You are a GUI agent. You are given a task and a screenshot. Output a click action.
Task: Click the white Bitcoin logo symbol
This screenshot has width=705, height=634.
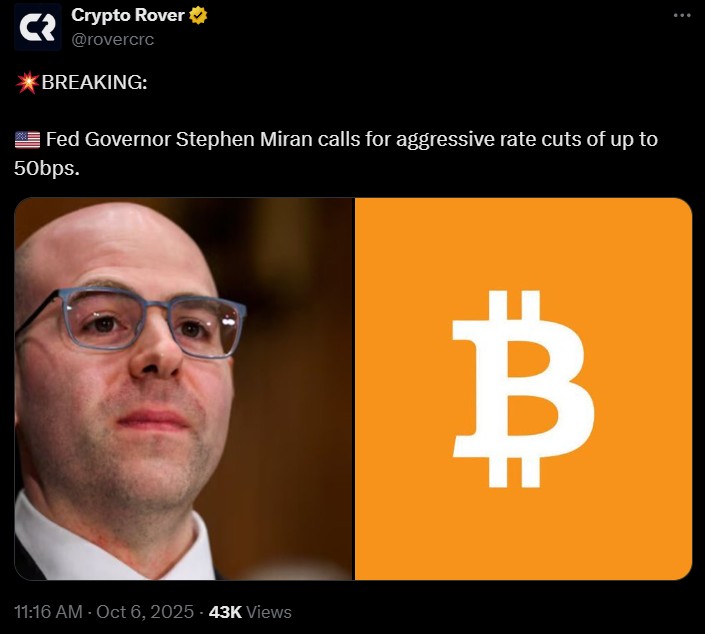(523, 389)
